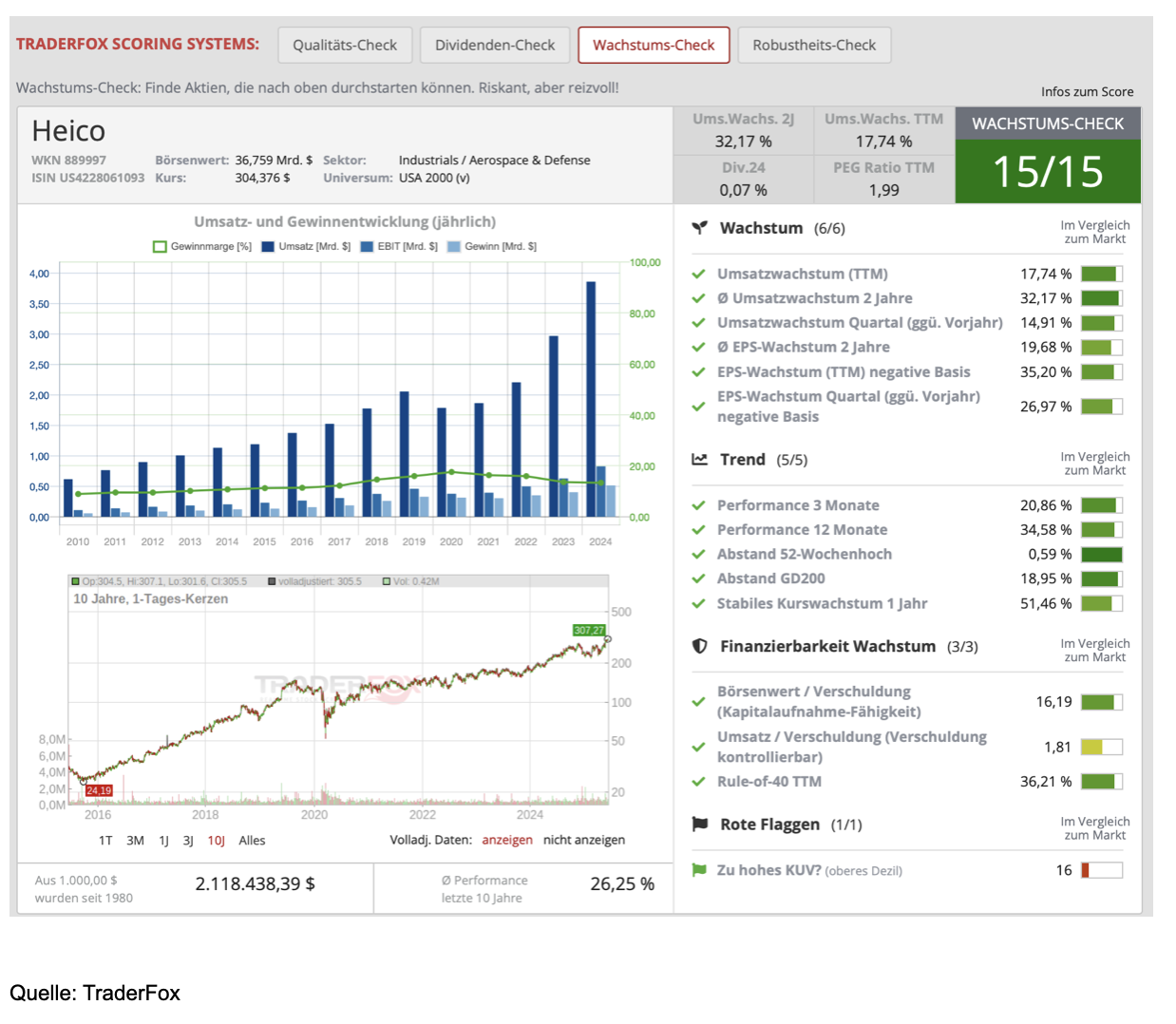Screen dimensions: 1176x1024
Task: Click the sector Industrials / Aerospace & Defense
Action: pos(494,161)
